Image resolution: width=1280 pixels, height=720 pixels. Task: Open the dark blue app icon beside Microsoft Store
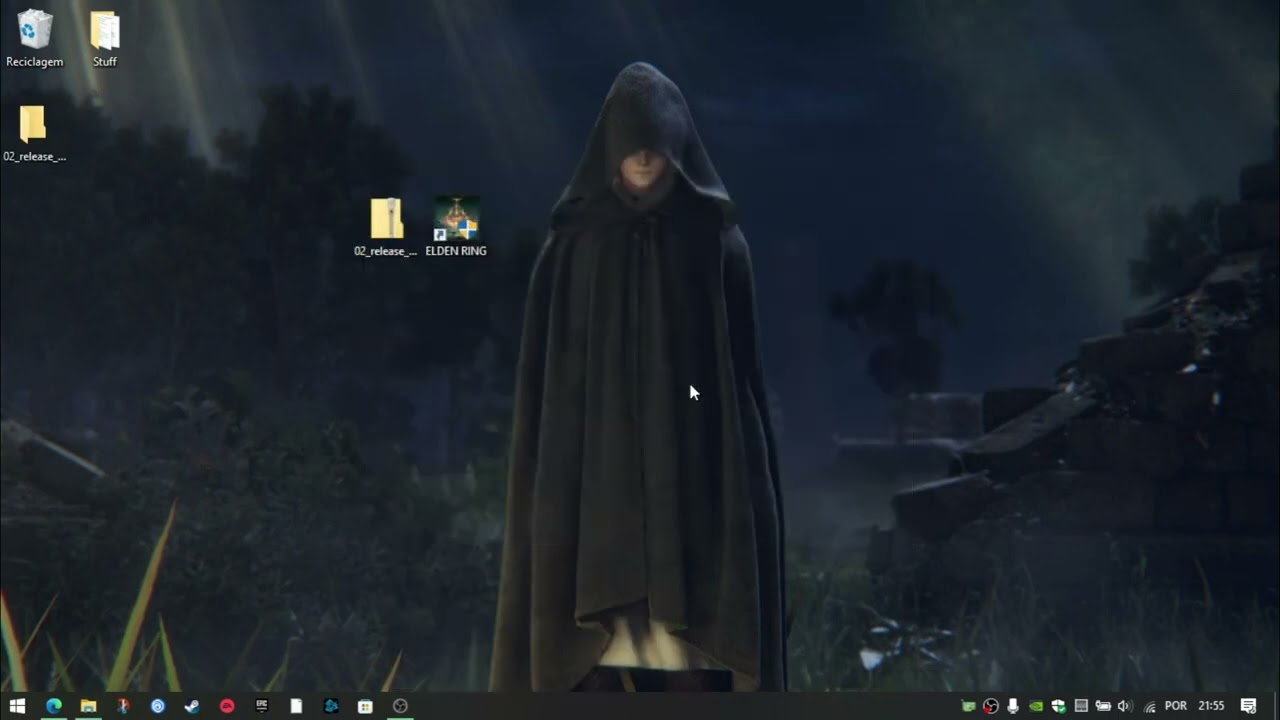coord(331,706)
